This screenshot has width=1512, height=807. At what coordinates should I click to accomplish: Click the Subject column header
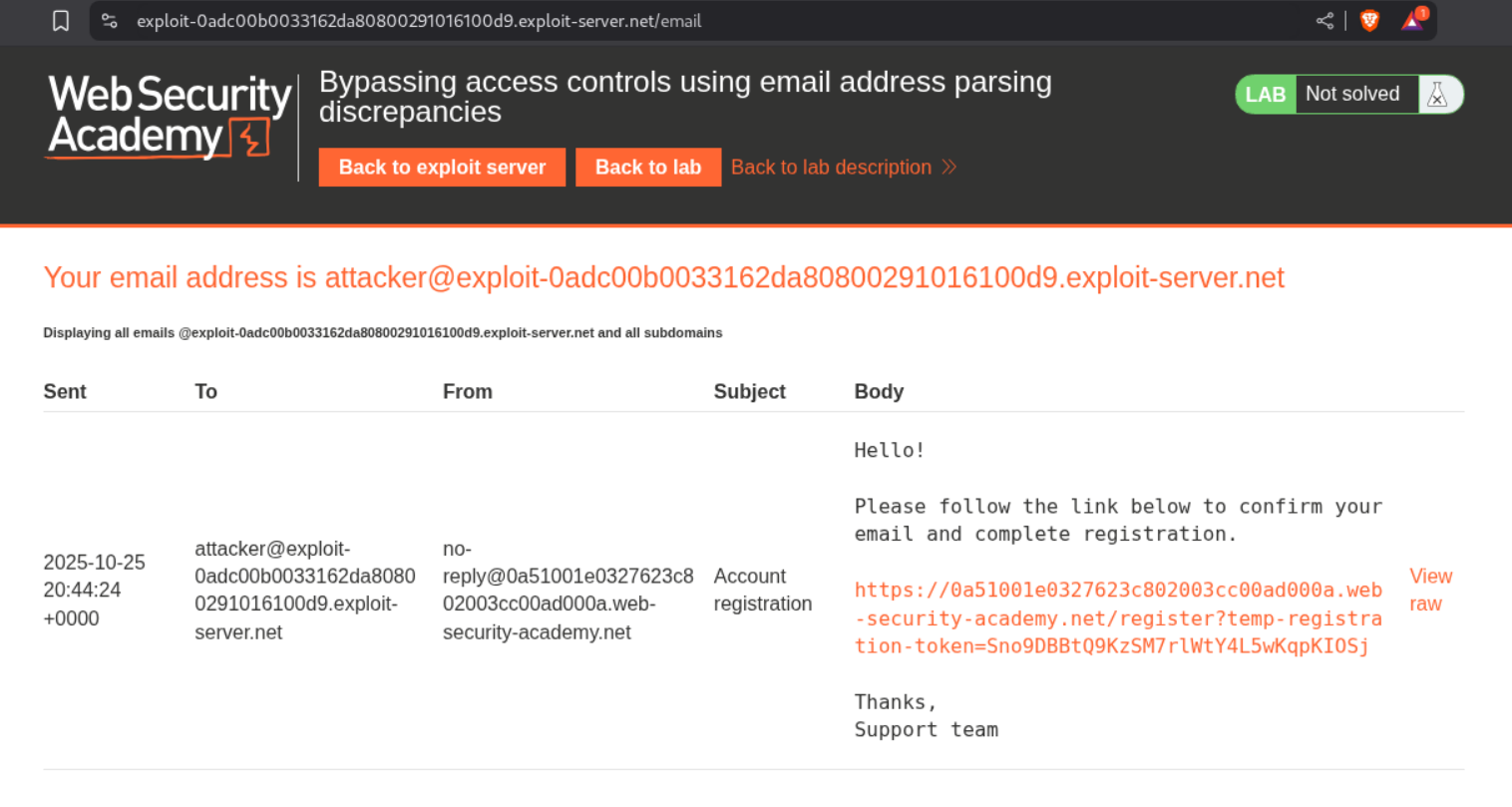tap(749, 392)
